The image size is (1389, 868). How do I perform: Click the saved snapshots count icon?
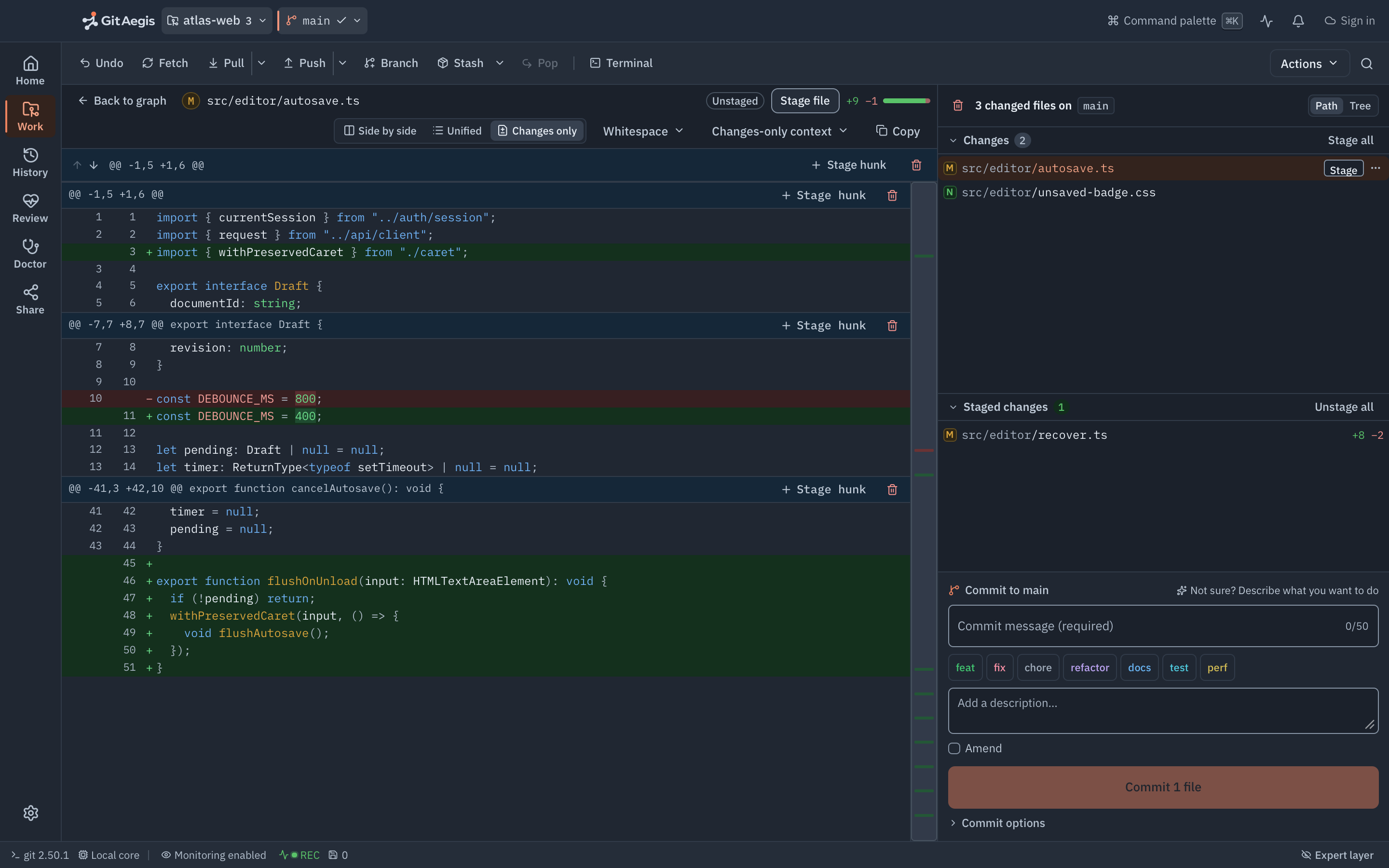click(x=338, y=855)
